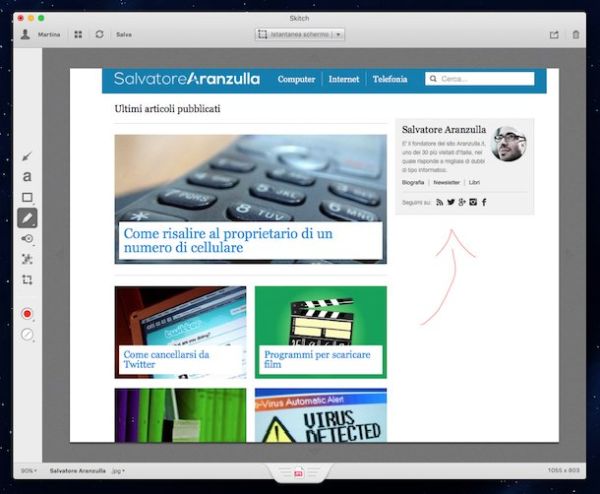Expand the Istantanea schermo dropdown
The image size is (600, 494).
pos(300,35)
